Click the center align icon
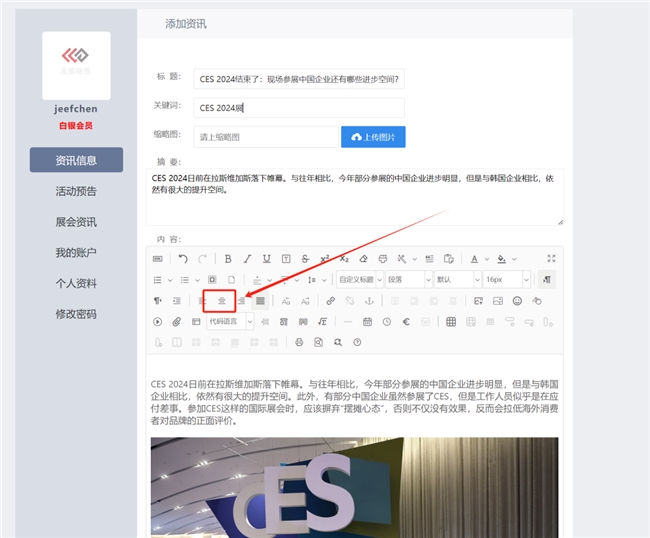 pyautogui.click(x=222, y=300)
